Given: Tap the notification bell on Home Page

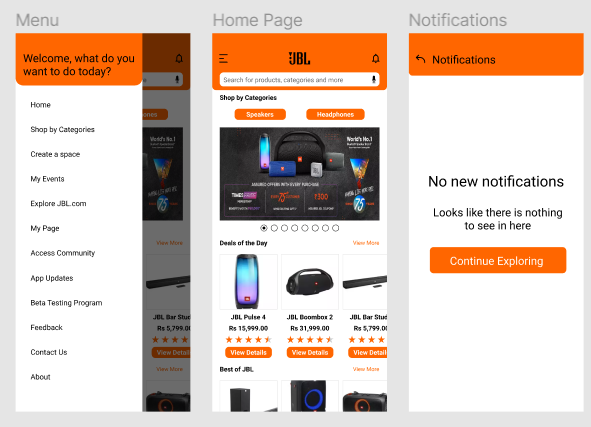Looking at the screenshot, I should tap(375, 58).
